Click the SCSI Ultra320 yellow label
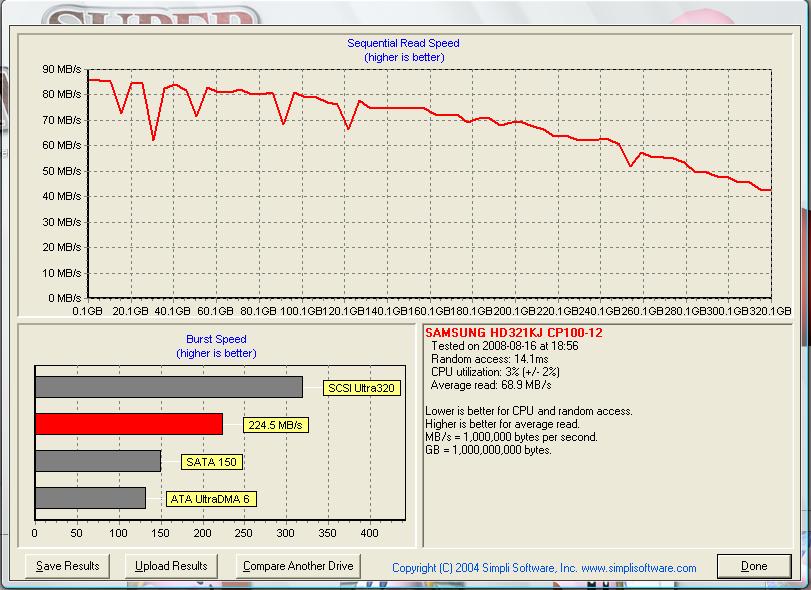Image resolution: width=811 pixels, height=590 pixels. pyautogui.click(x=362, y=388)
